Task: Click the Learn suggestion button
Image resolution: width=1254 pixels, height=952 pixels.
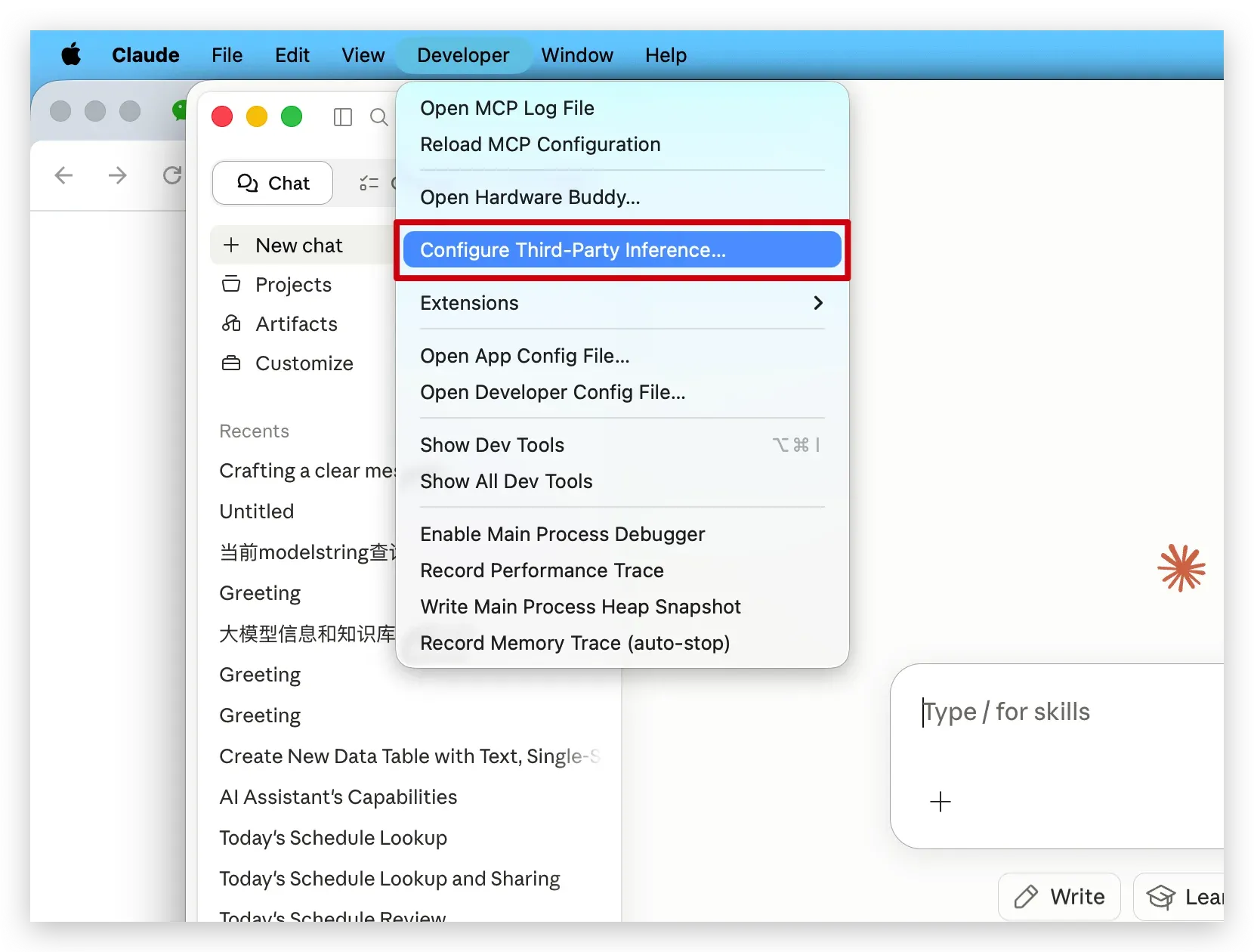Action: point(1179,897)
